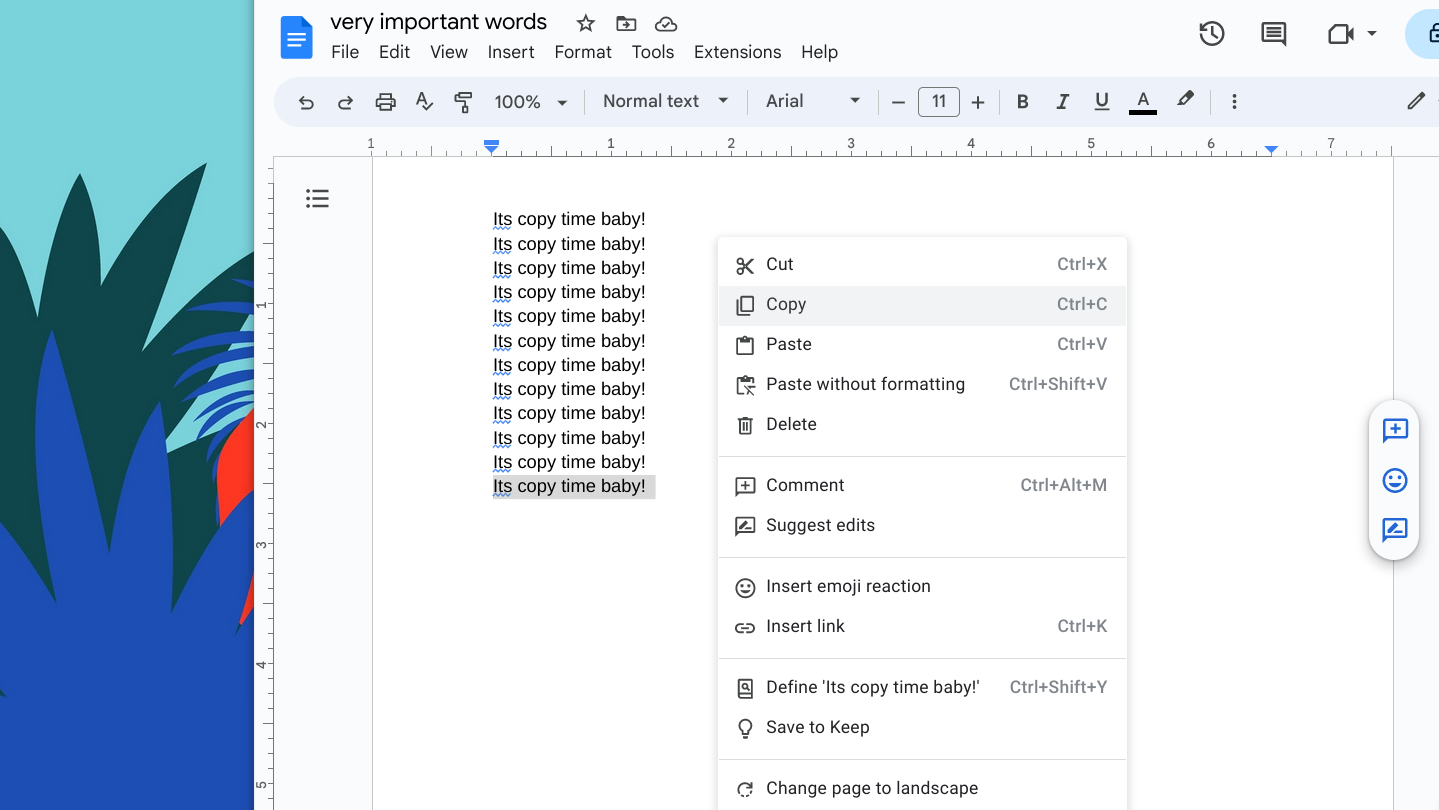Open the Format menu
The image size is (1439, 810).
pos(583,52)
